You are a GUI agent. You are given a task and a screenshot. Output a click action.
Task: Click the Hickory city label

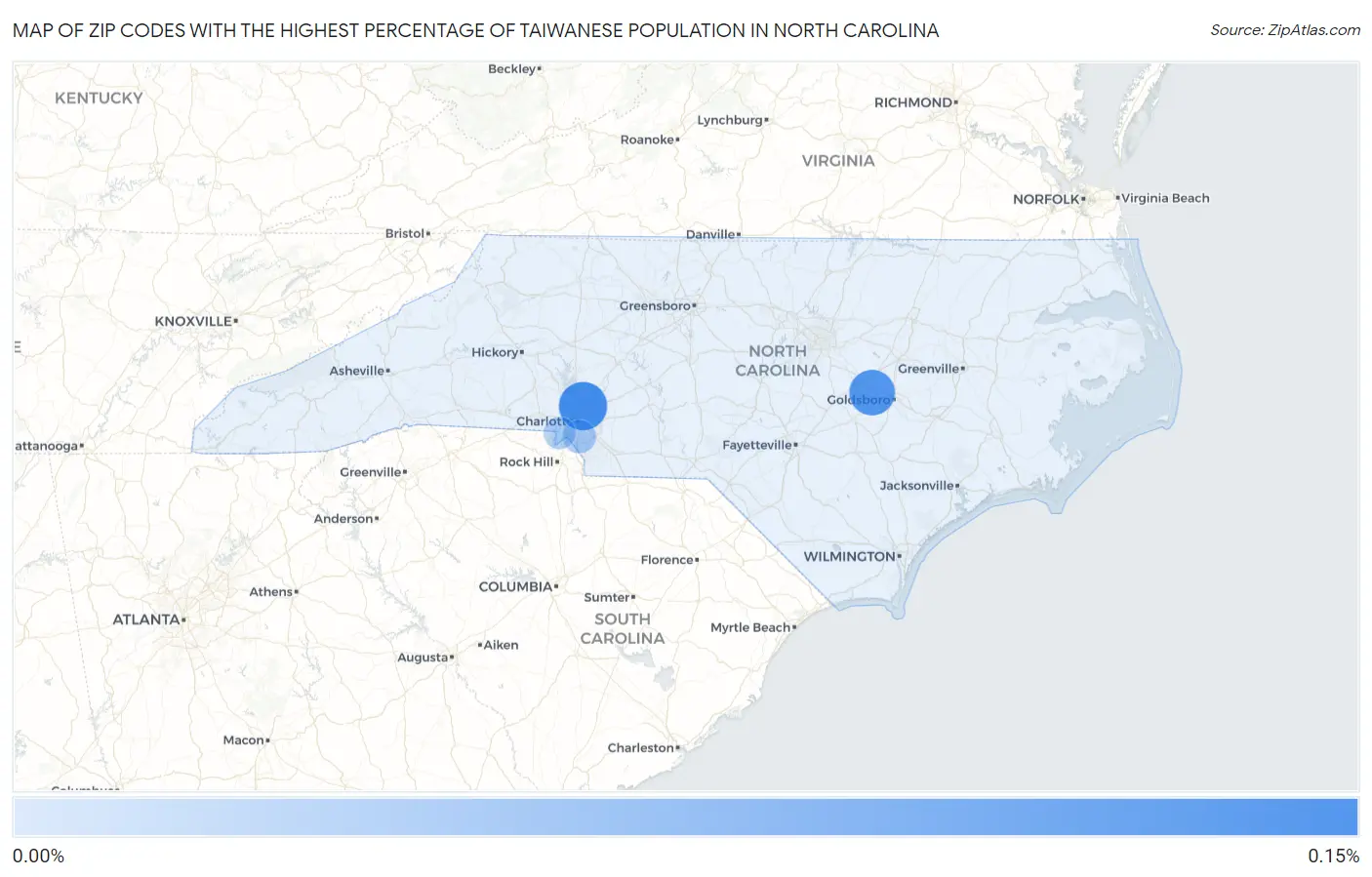(x=495, y=352)
